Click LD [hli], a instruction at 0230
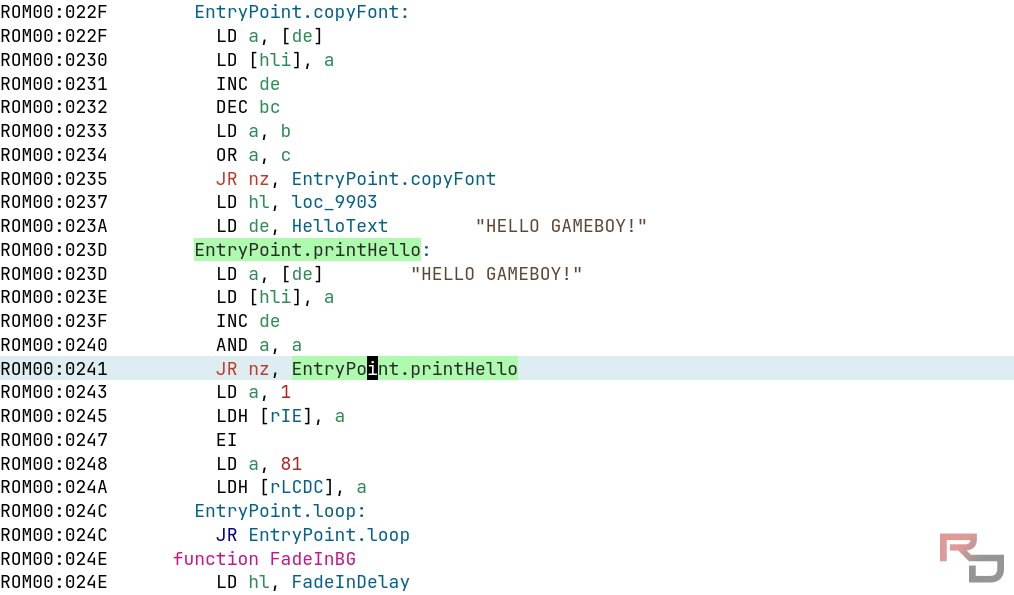This screenshot has height=595, width=1014. click(x=275, y=60)
